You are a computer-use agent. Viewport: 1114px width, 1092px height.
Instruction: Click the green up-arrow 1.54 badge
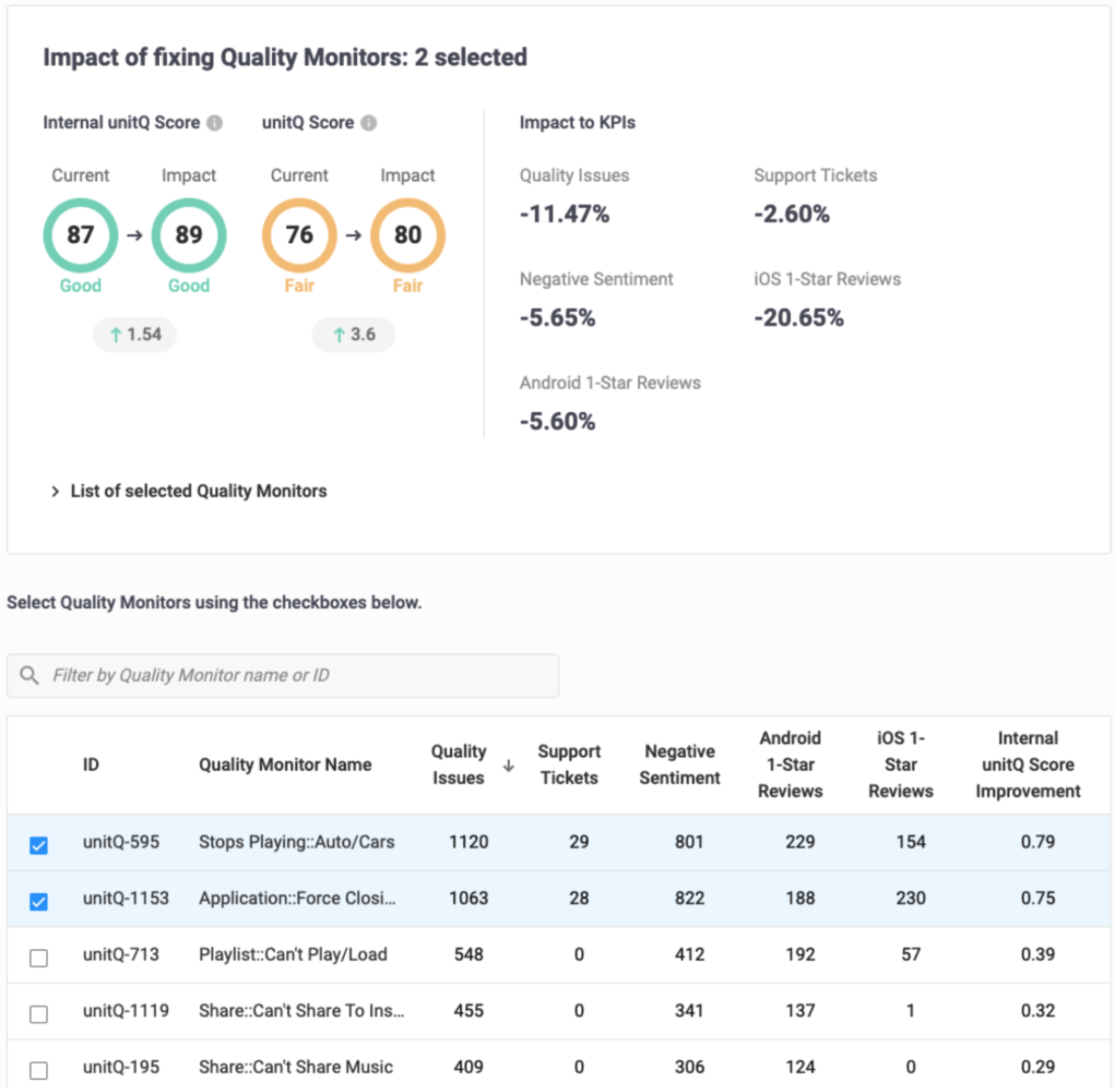135,334
